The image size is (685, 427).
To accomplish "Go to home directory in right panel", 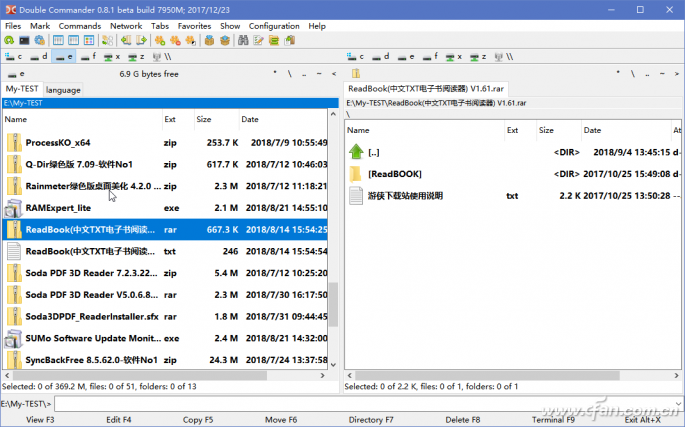I will (x=662, y=74).
